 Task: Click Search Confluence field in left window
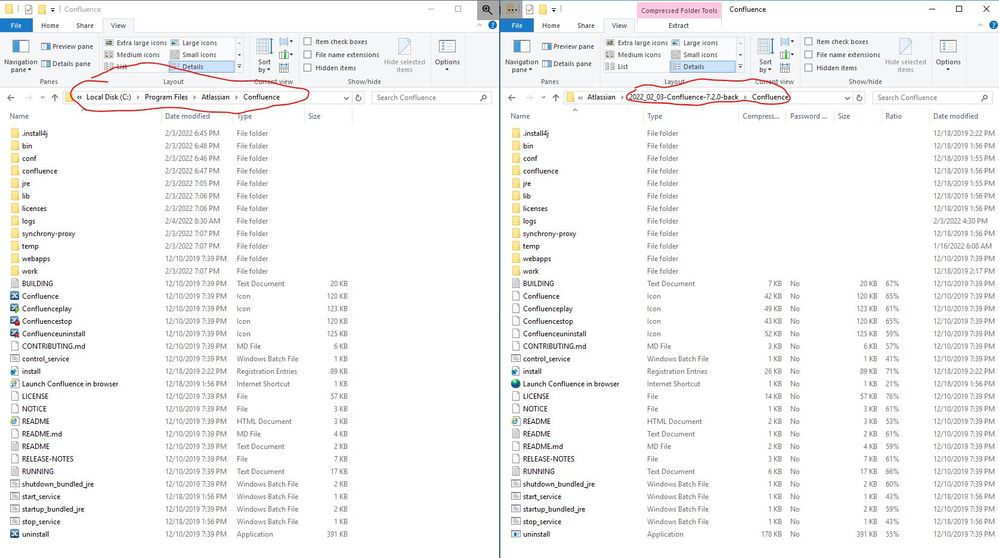click(x=432, y=97)
